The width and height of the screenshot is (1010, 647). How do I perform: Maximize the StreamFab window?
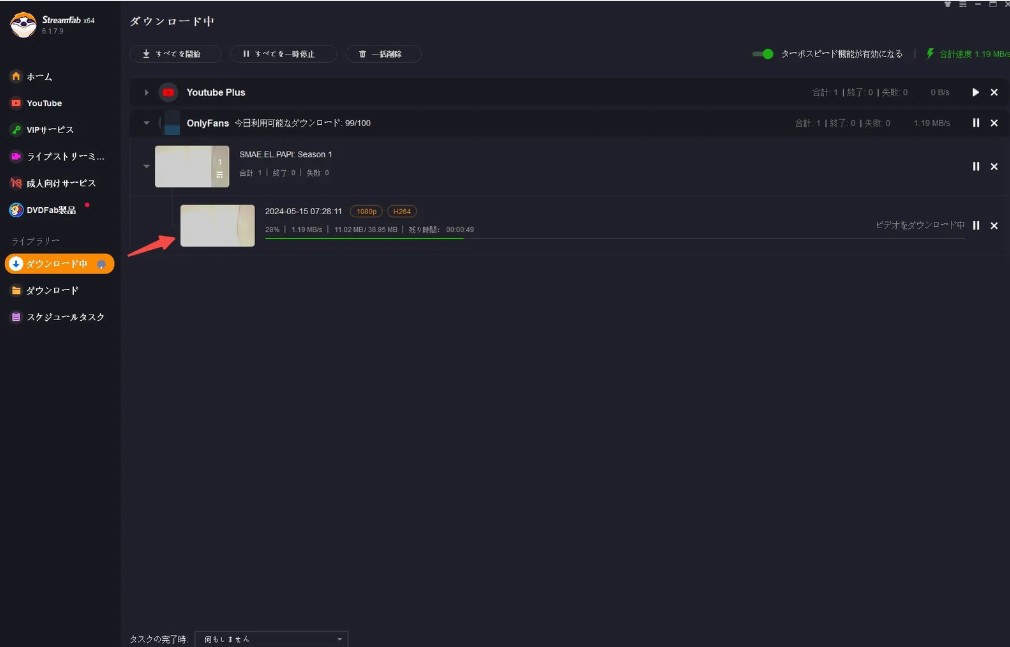(x=993, y=4)
